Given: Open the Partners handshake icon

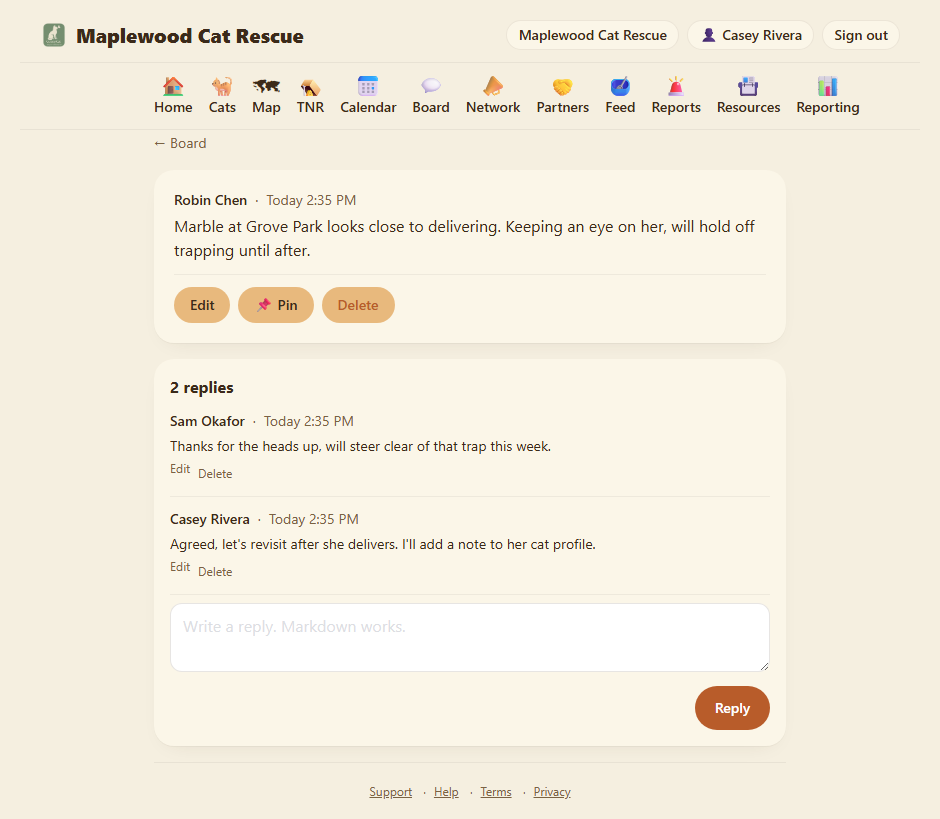Looking at the screenshot, I should point(562,86).
